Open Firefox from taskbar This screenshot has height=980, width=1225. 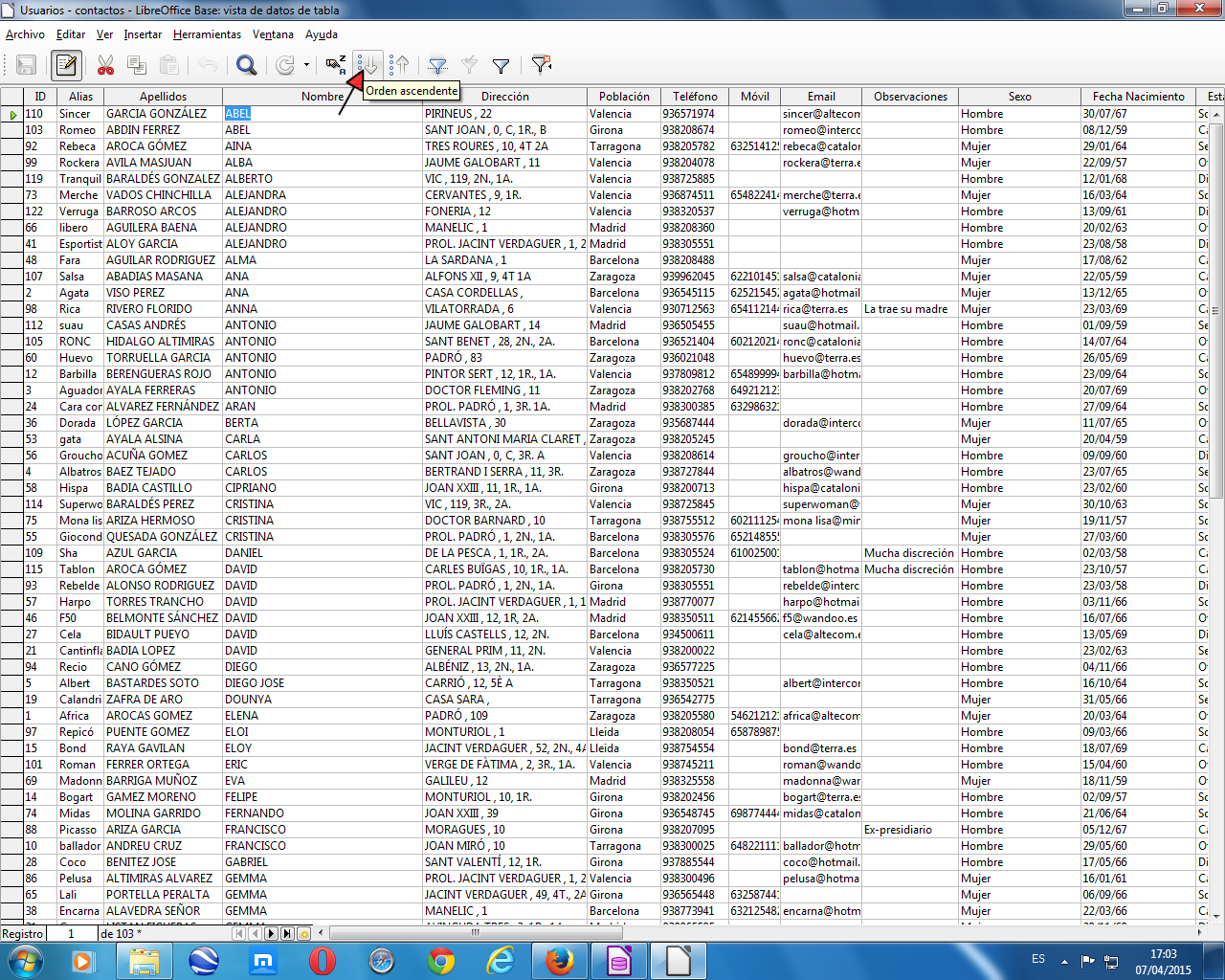point(560,961)
